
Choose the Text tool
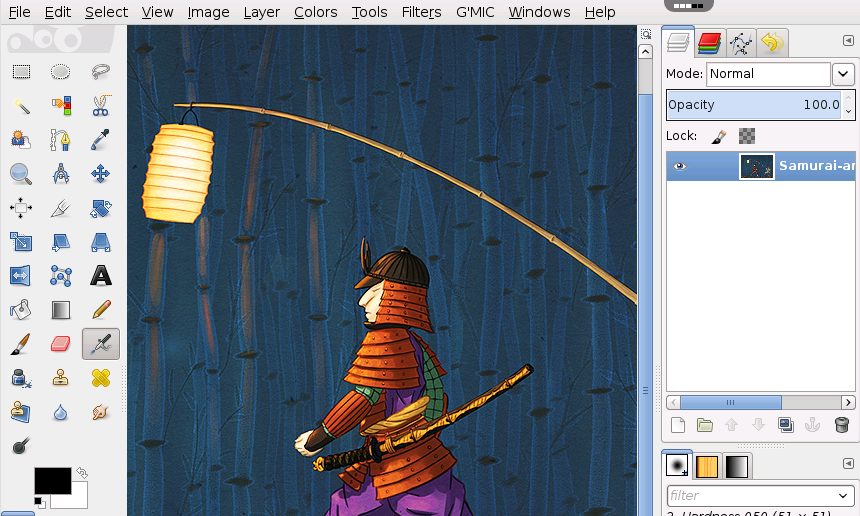[x=101, y=275]
